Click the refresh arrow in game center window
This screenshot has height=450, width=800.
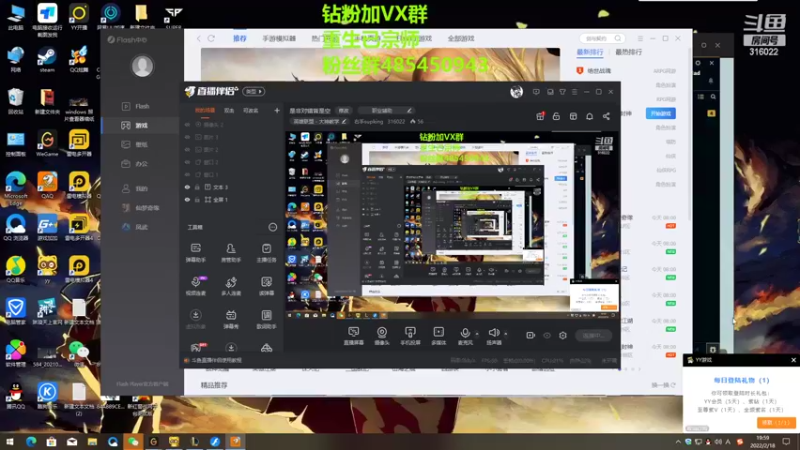click(211, 38)
